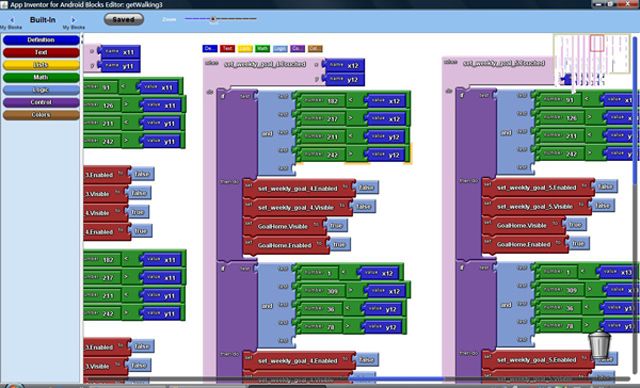This screenshot has width=640, height=388.
Task: Click the left arrow to My Blocks
Action: (x=12, y=20)
